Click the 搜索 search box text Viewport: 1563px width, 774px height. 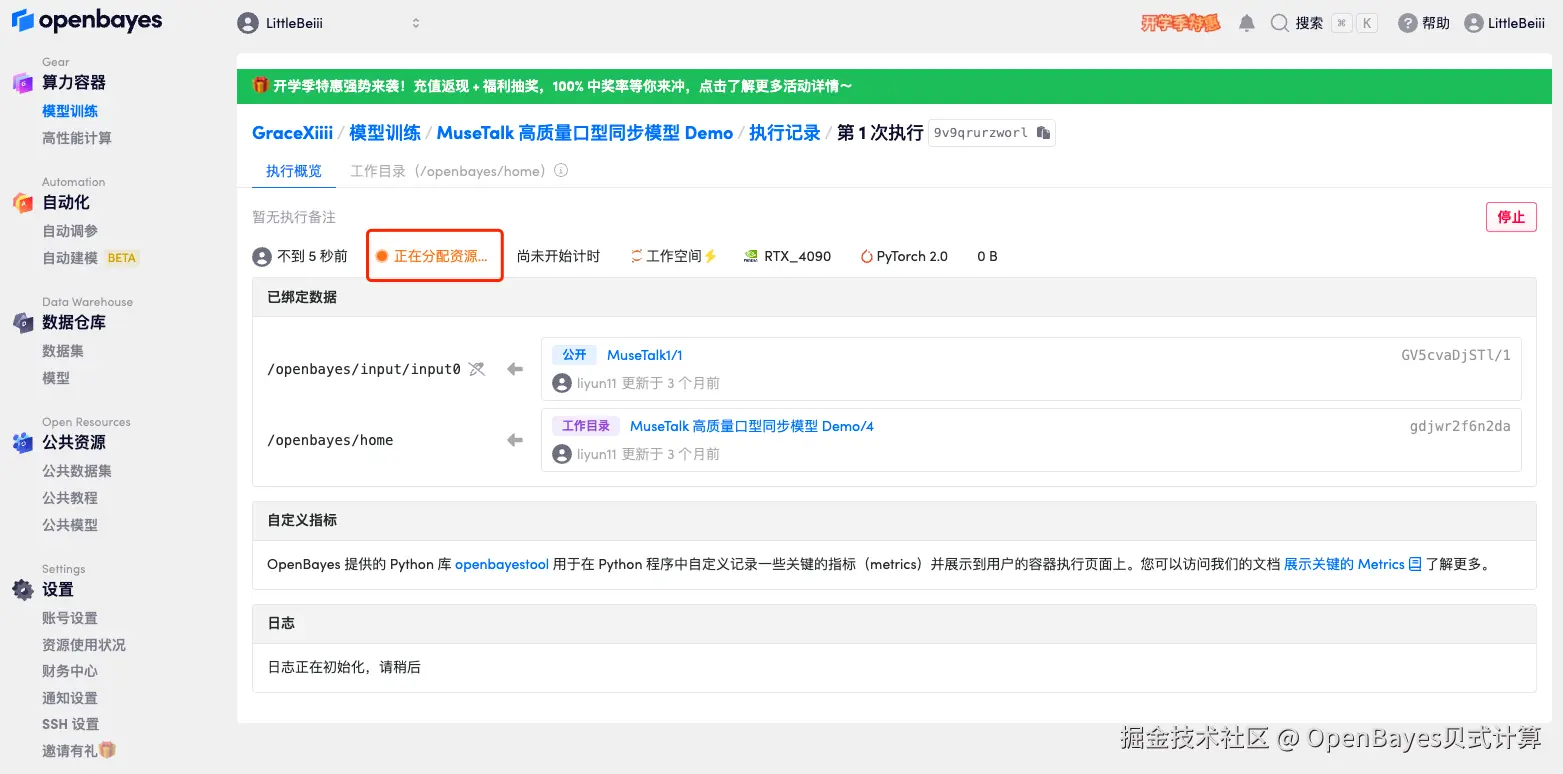[x=1309, y=23]
